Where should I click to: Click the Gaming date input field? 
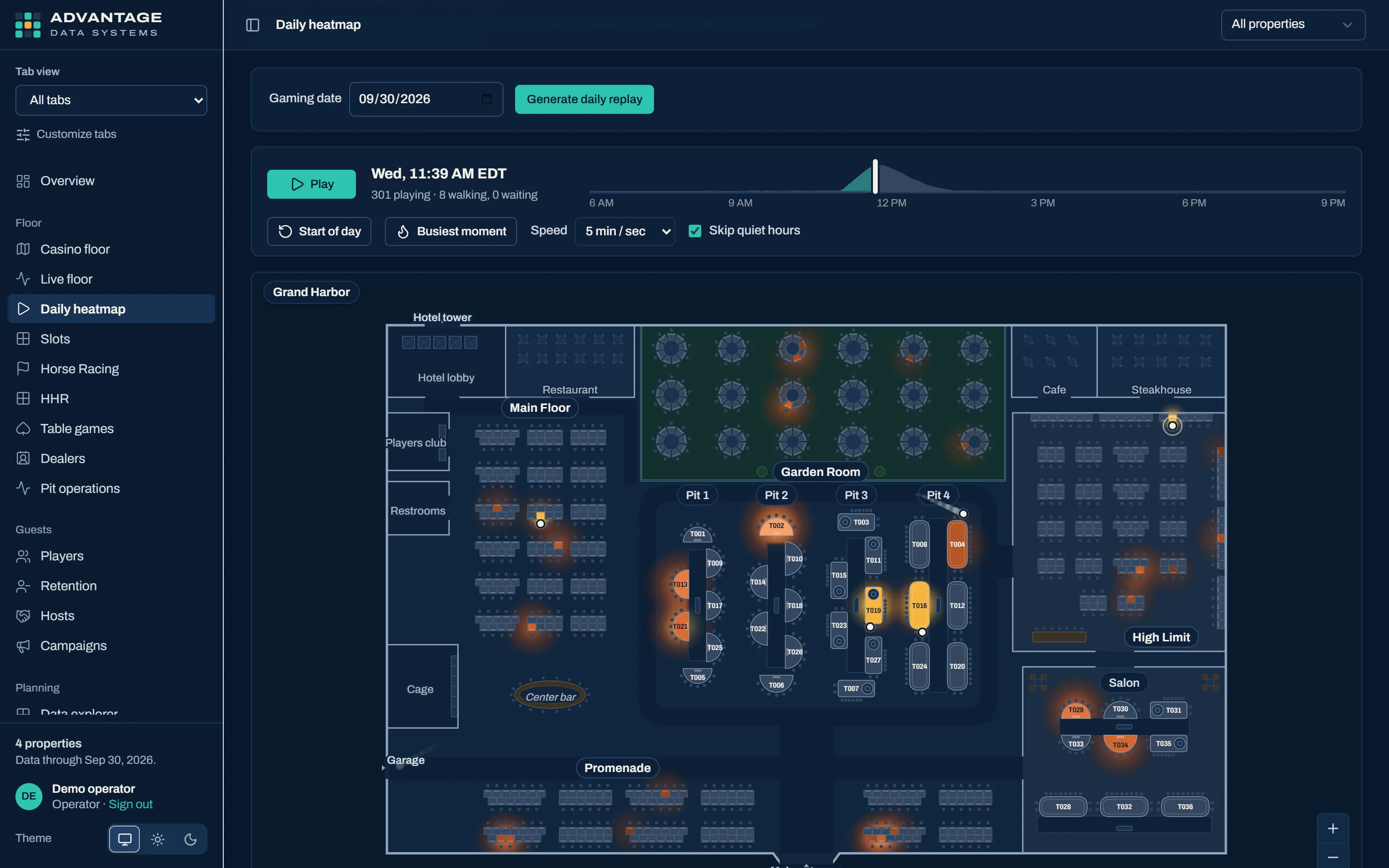(x=426, y=99)
